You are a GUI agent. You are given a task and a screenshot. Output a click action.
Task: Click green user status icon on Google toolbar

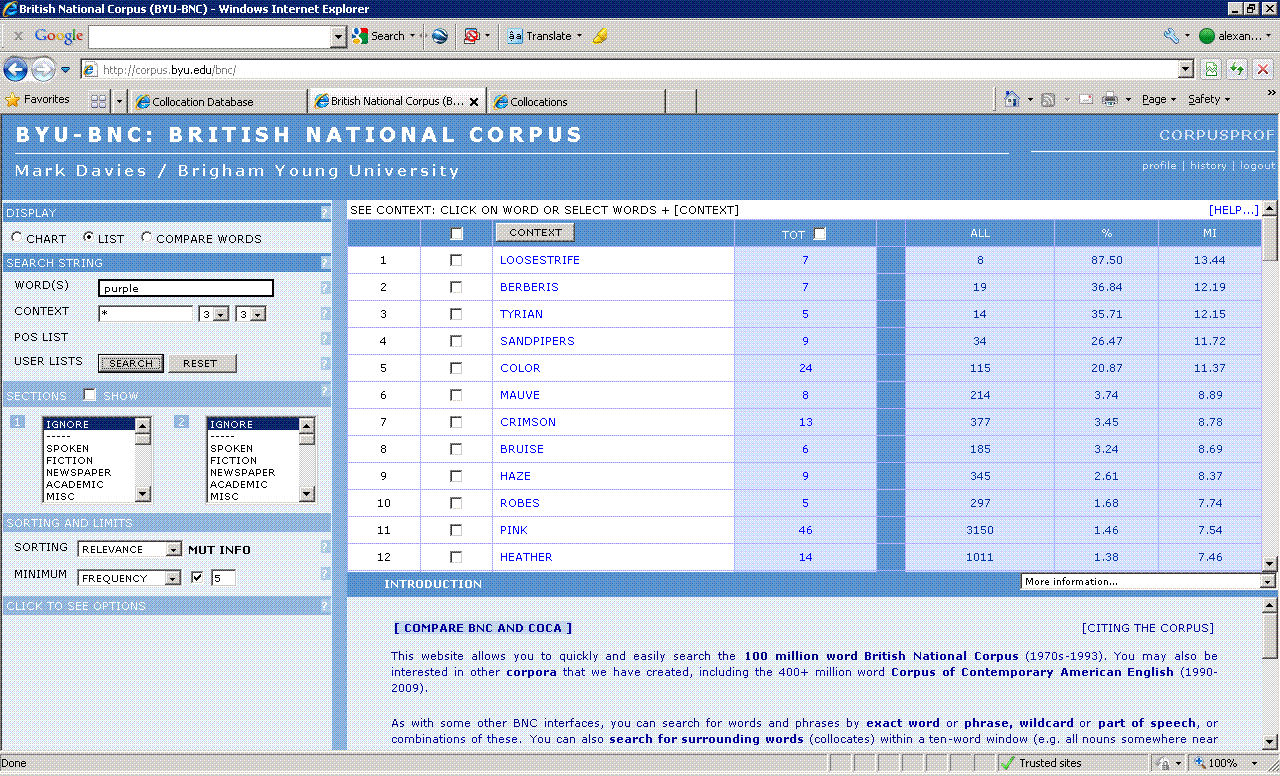pyautogui.click(x=1206, y=36)
